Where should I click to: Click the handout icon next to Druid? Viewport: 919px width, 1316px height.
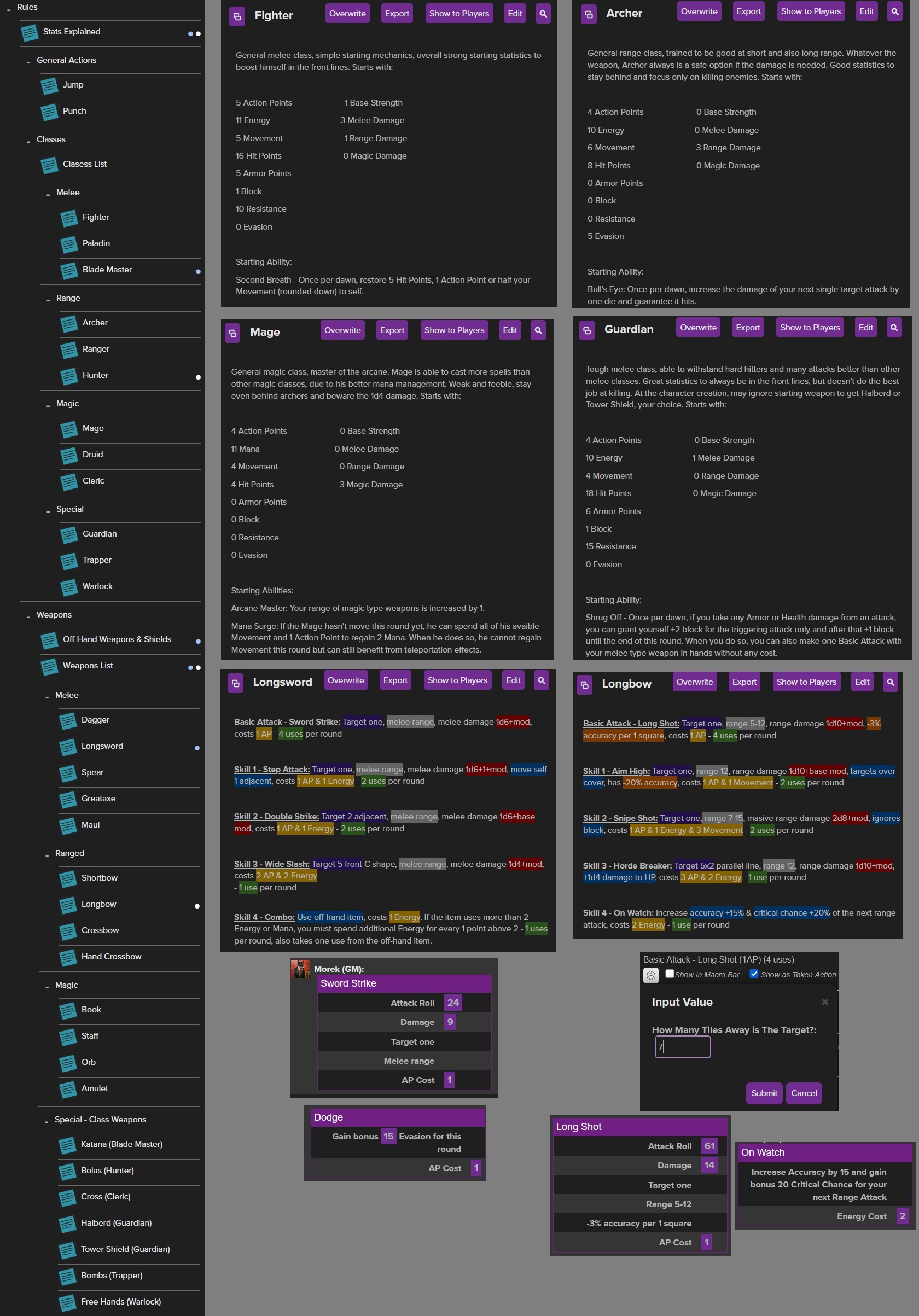(69, 456)
